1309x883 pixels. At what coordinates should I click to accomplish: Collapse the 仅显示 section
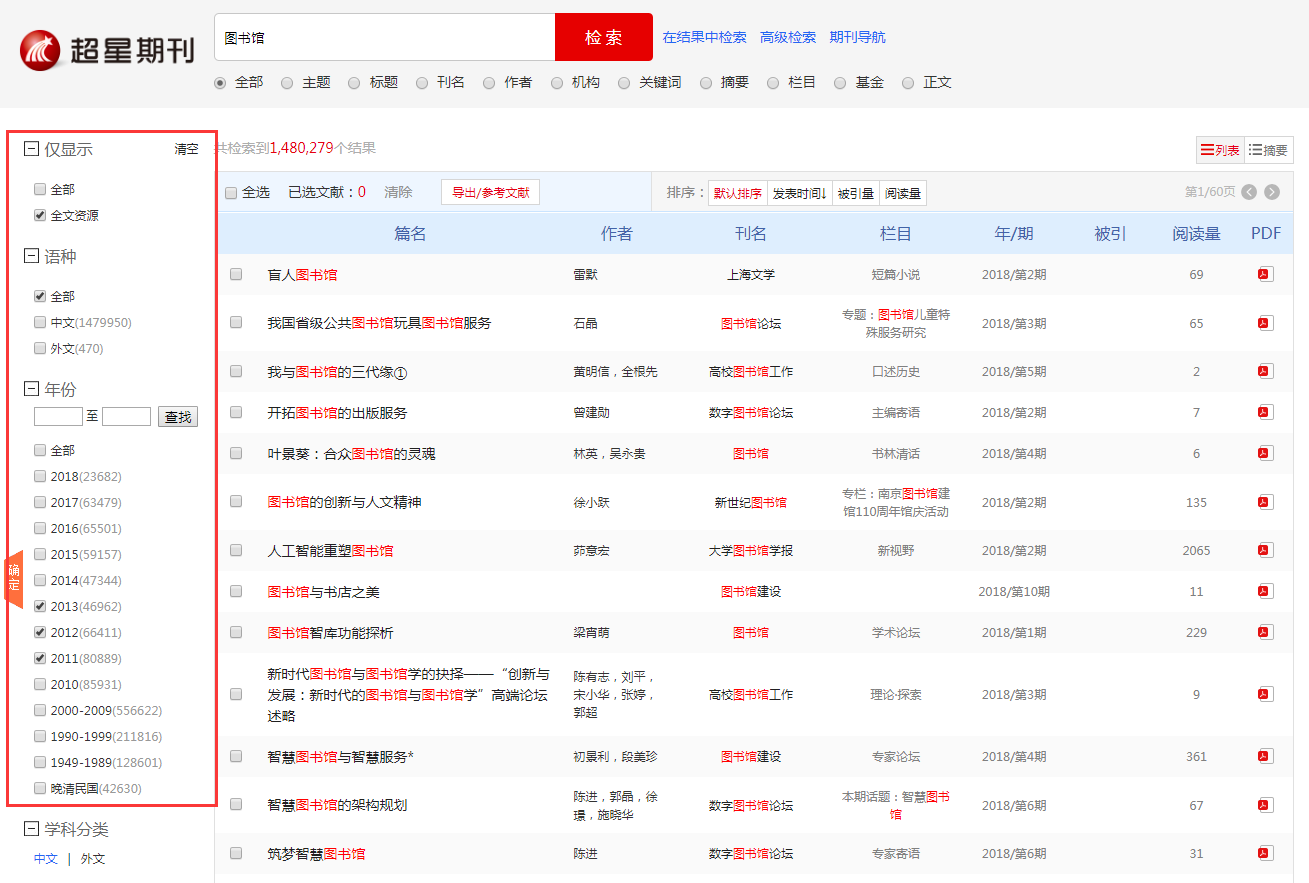point(30,147)
